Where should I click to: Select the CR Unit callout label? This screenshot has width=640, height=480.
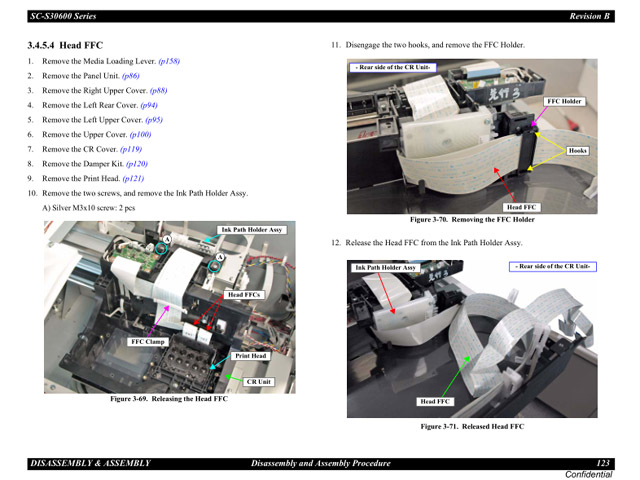click(259, 381)
